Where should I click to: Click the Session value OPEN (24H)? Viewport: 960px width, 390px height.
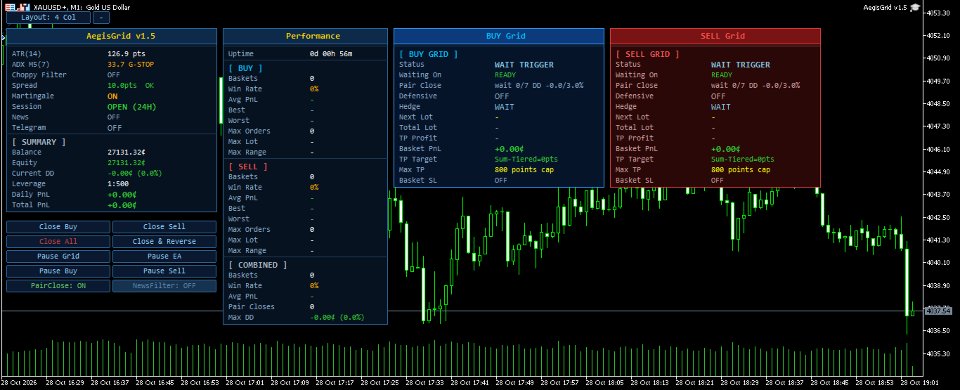pos(132,107)
